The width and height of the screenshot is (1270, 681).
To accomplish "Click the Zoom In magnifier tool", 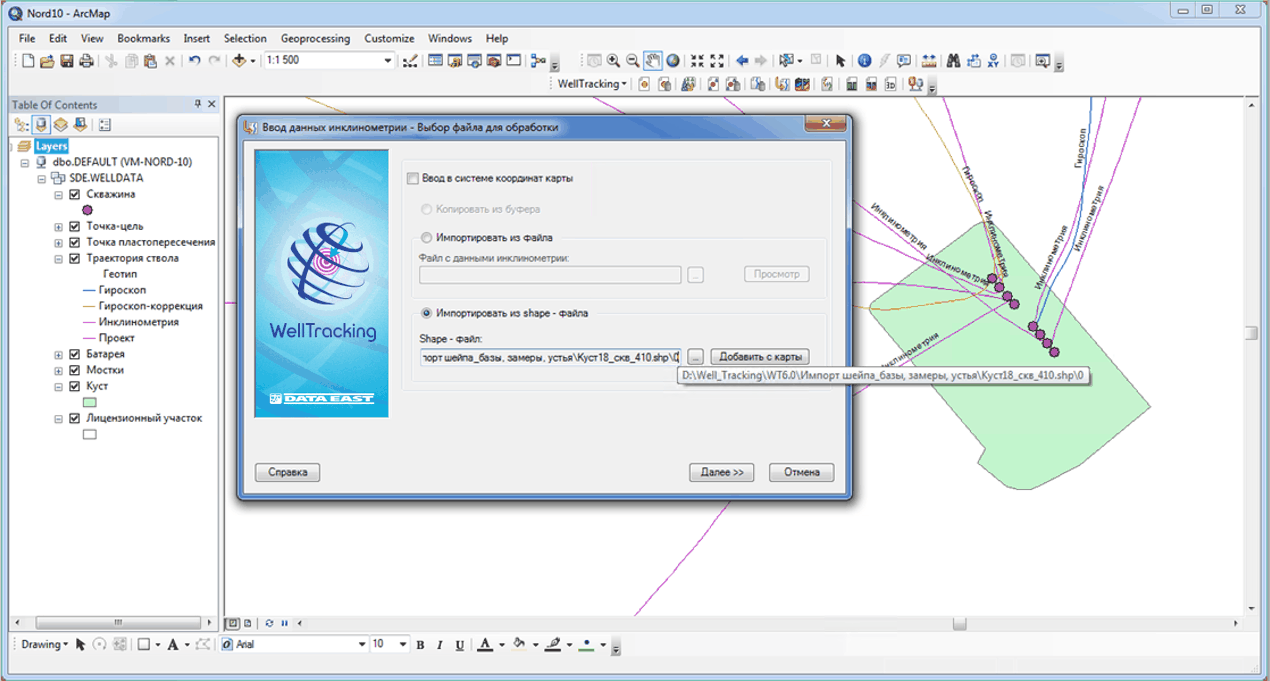I will tap(613, 61).
